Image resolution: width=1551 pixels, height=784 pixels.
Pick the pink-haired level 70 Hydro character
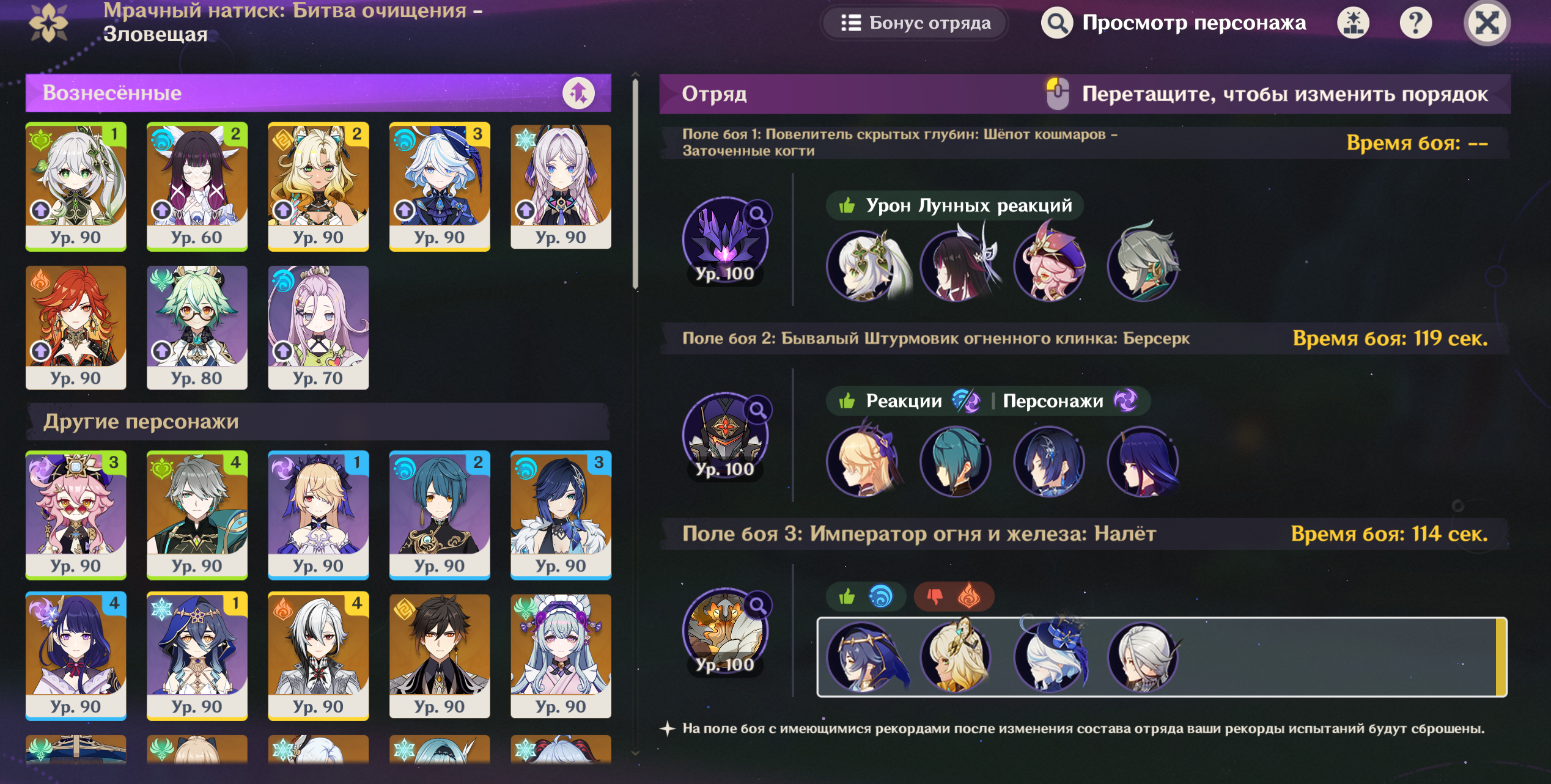click(x=318, y=328)
